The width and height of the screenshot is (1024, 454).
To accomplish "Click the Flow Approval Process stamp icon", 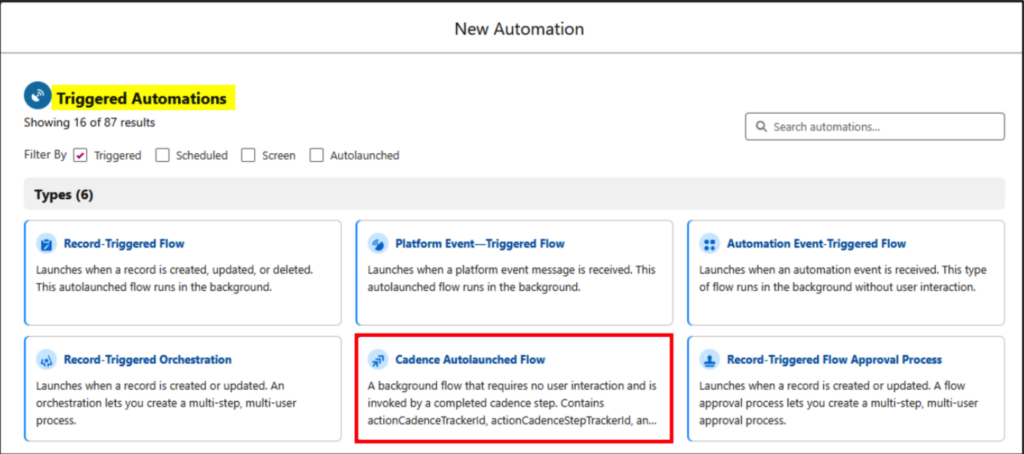I will 709,360.
